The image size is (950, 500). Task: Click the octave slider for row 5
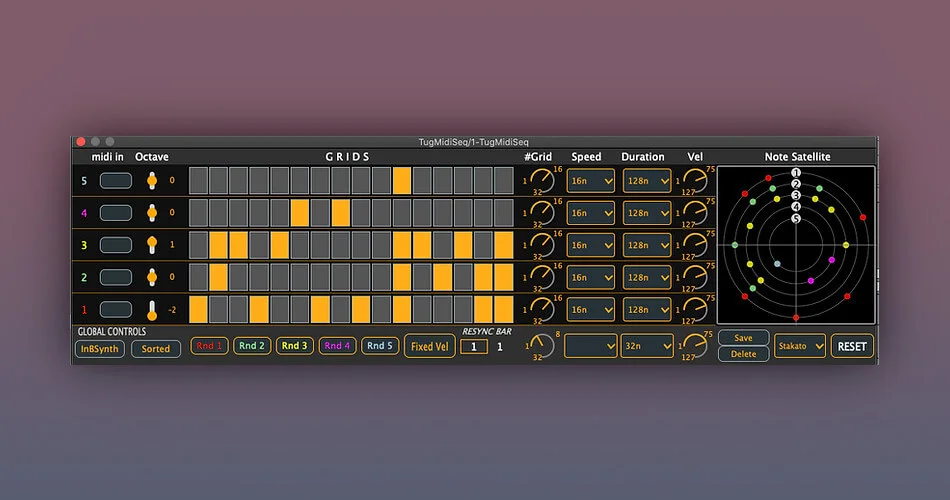(152, 181)
